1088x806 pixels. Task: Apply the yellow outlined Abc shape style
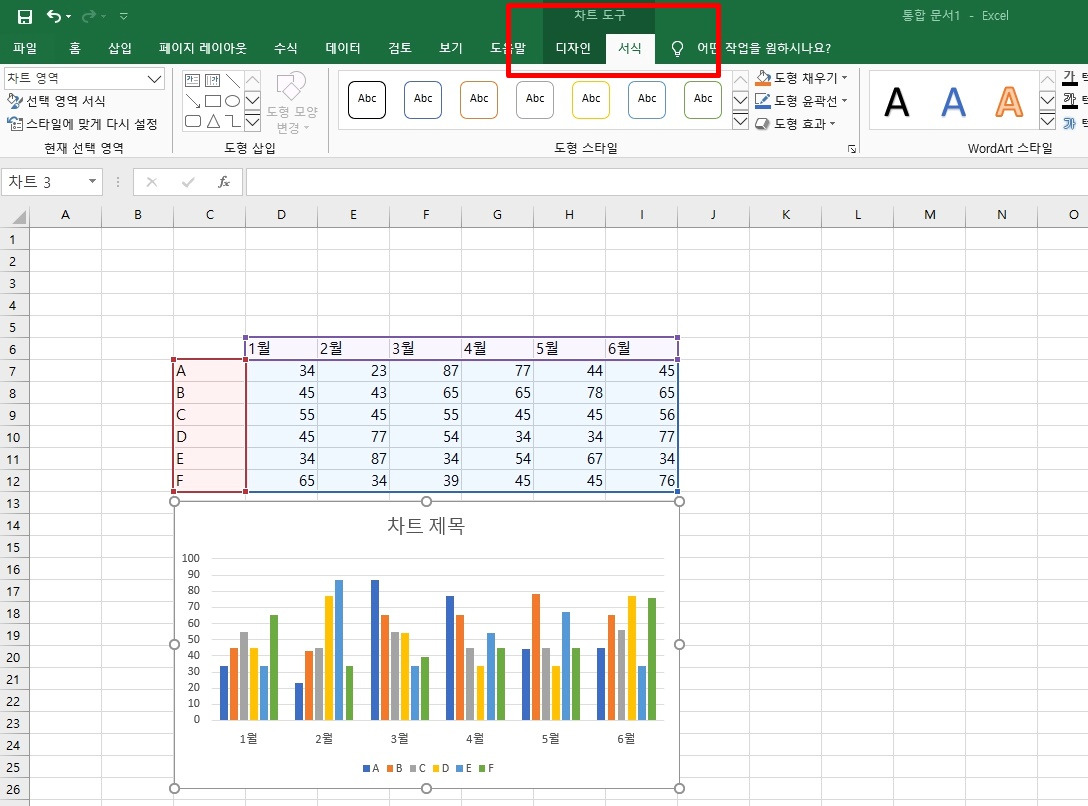click(591, 99)
